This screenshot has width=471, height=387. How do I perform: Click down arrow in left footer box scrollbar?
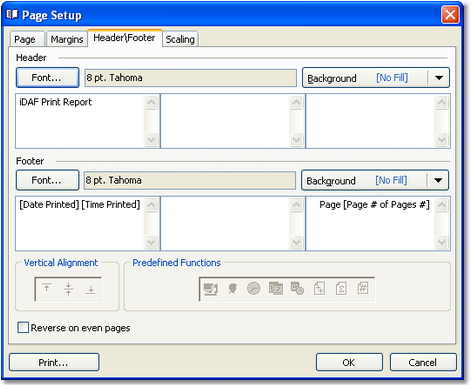tap(151, 242)
